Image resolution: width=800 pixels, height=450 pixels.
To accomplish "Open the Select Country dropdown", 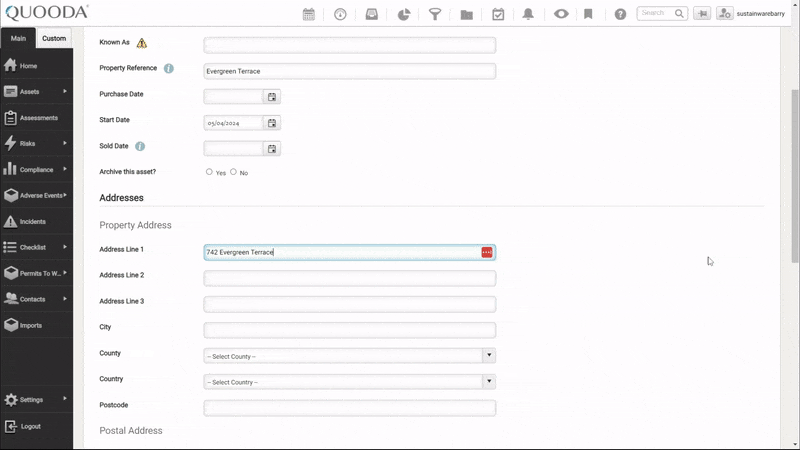I will [349, 382].
